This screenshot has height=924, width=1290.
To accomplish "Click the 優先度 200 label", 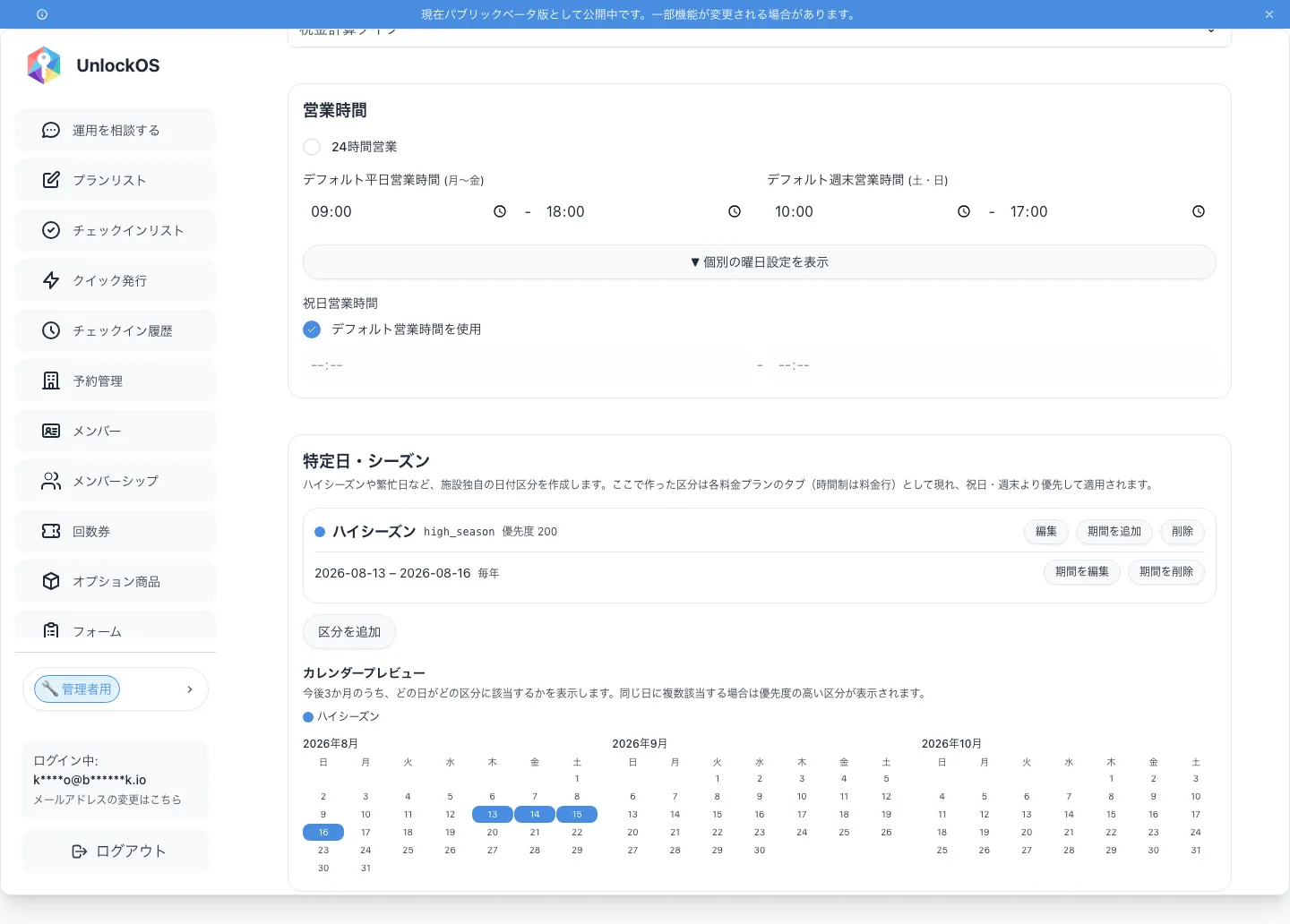I will 529,532.
